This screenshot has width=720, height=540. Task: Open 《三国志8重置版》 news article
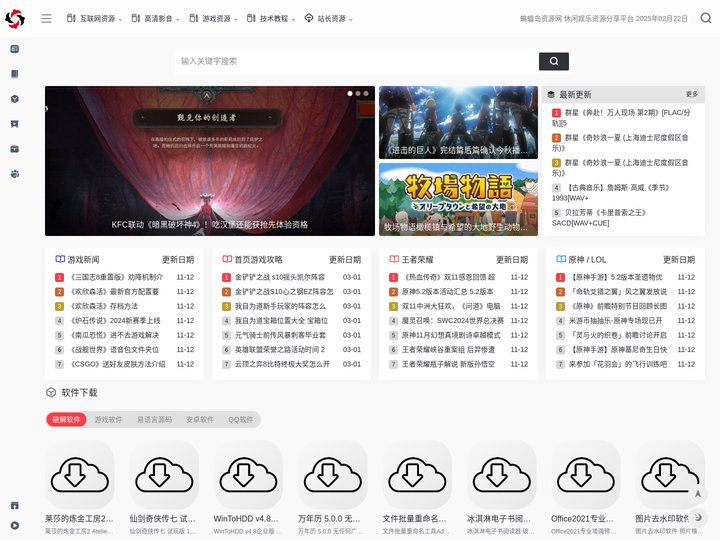[117, 277]
